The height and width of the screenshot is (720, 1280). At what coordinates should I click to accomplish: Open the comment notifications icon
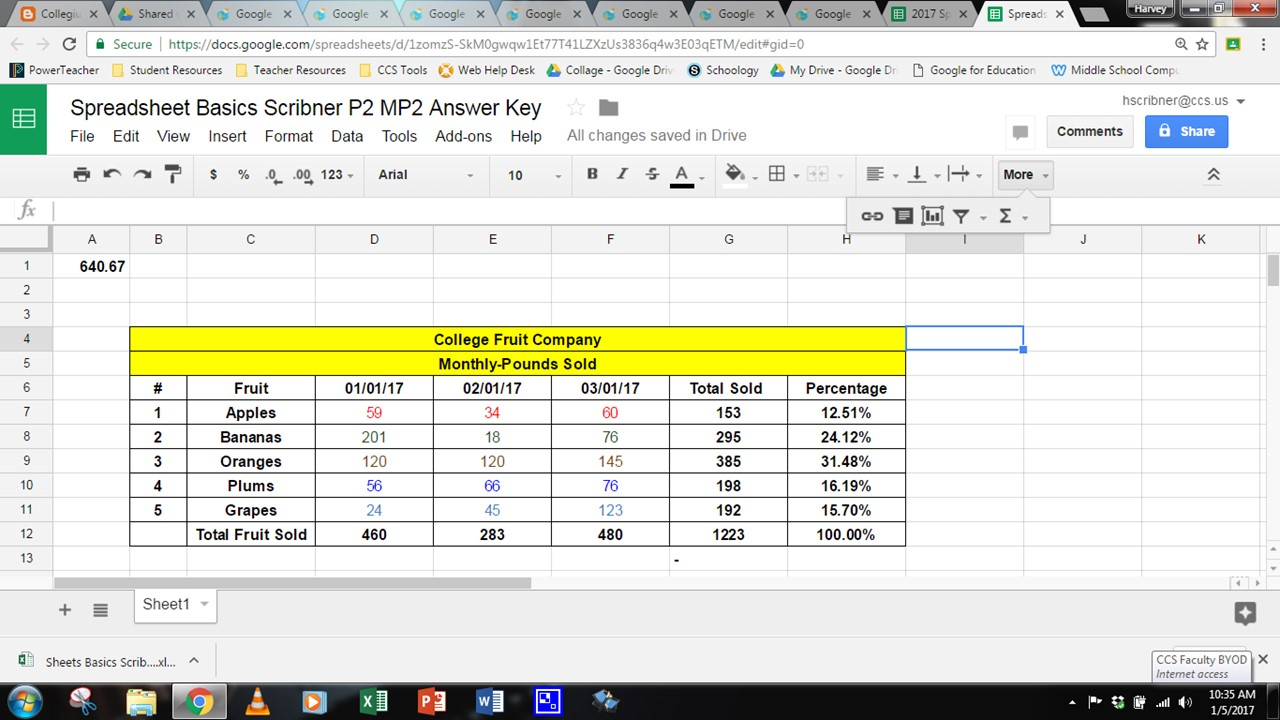[x=1020, y=132]
